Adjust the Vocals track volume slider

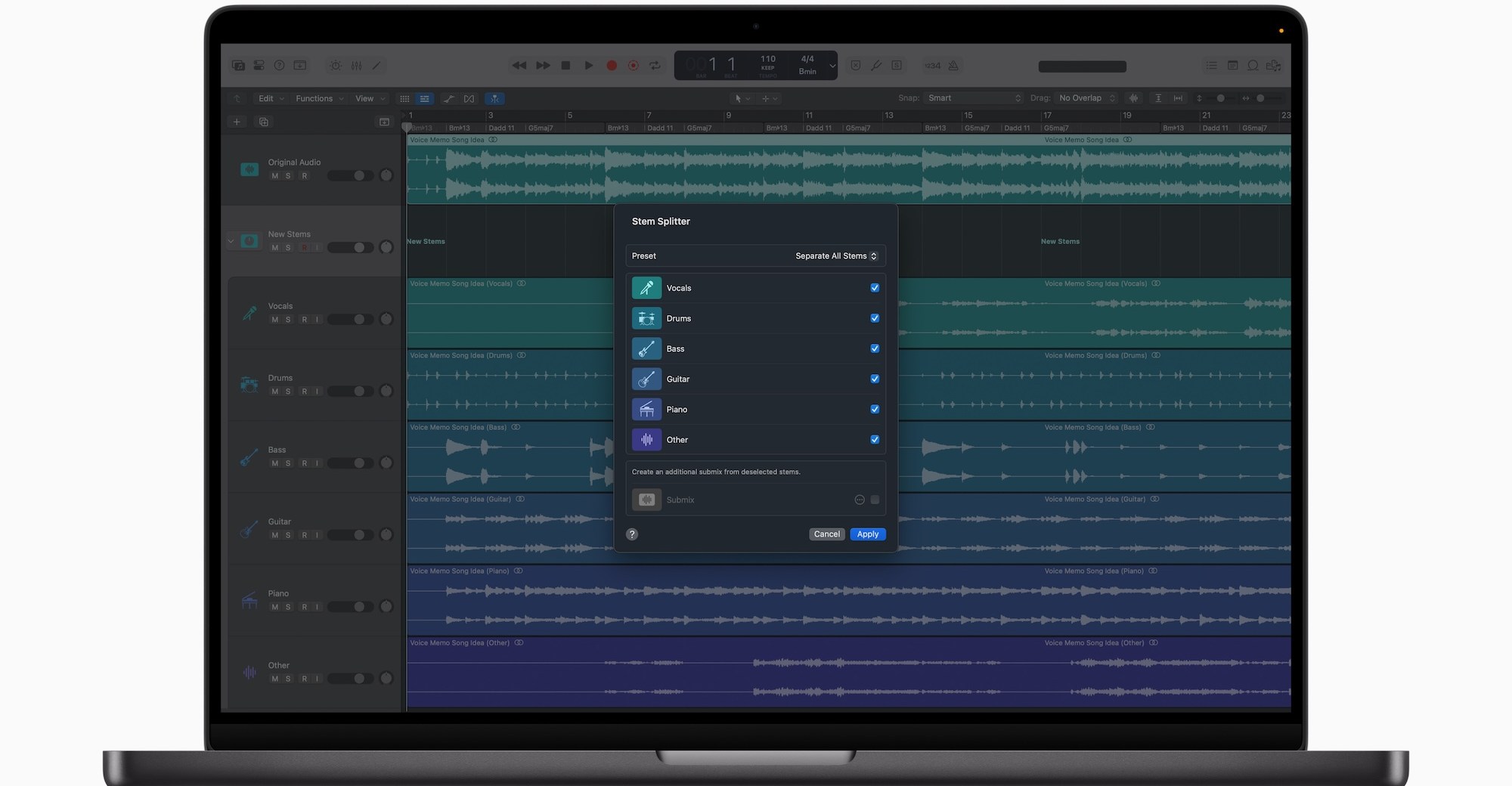click(x=351, y=320)
